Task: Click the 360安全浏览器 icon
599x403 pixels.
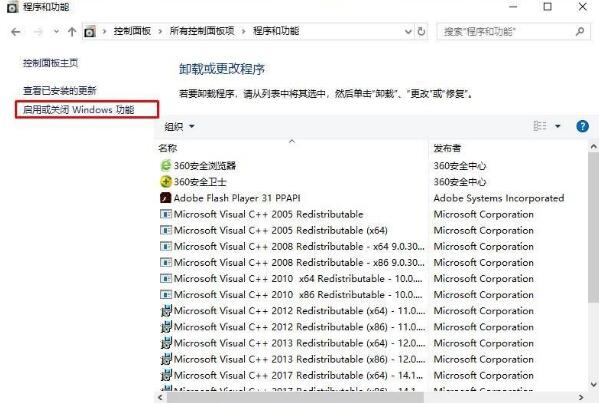Action: (x=165, y=166)
